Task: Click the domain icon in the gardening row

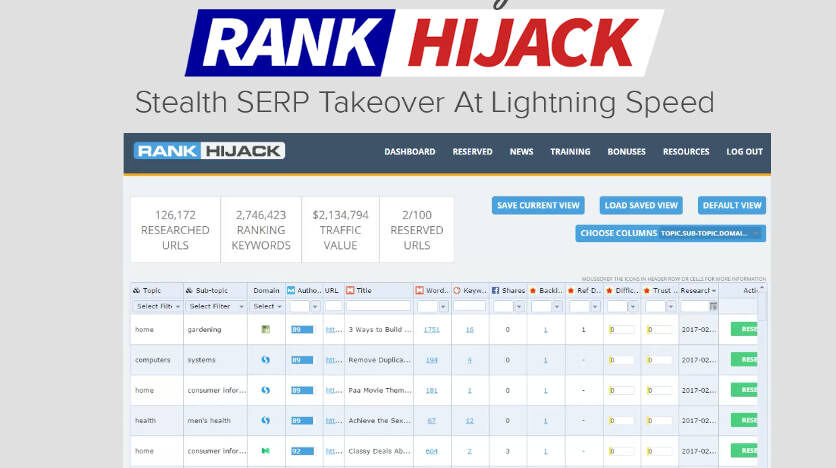Action: point(266,329)
